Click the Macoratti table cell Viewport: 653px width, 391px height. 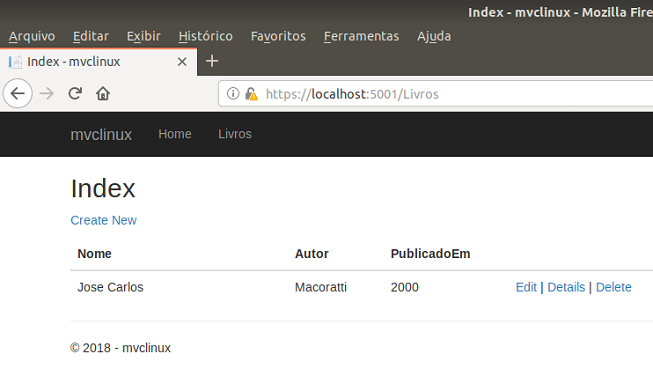click(x=321, y=287)
